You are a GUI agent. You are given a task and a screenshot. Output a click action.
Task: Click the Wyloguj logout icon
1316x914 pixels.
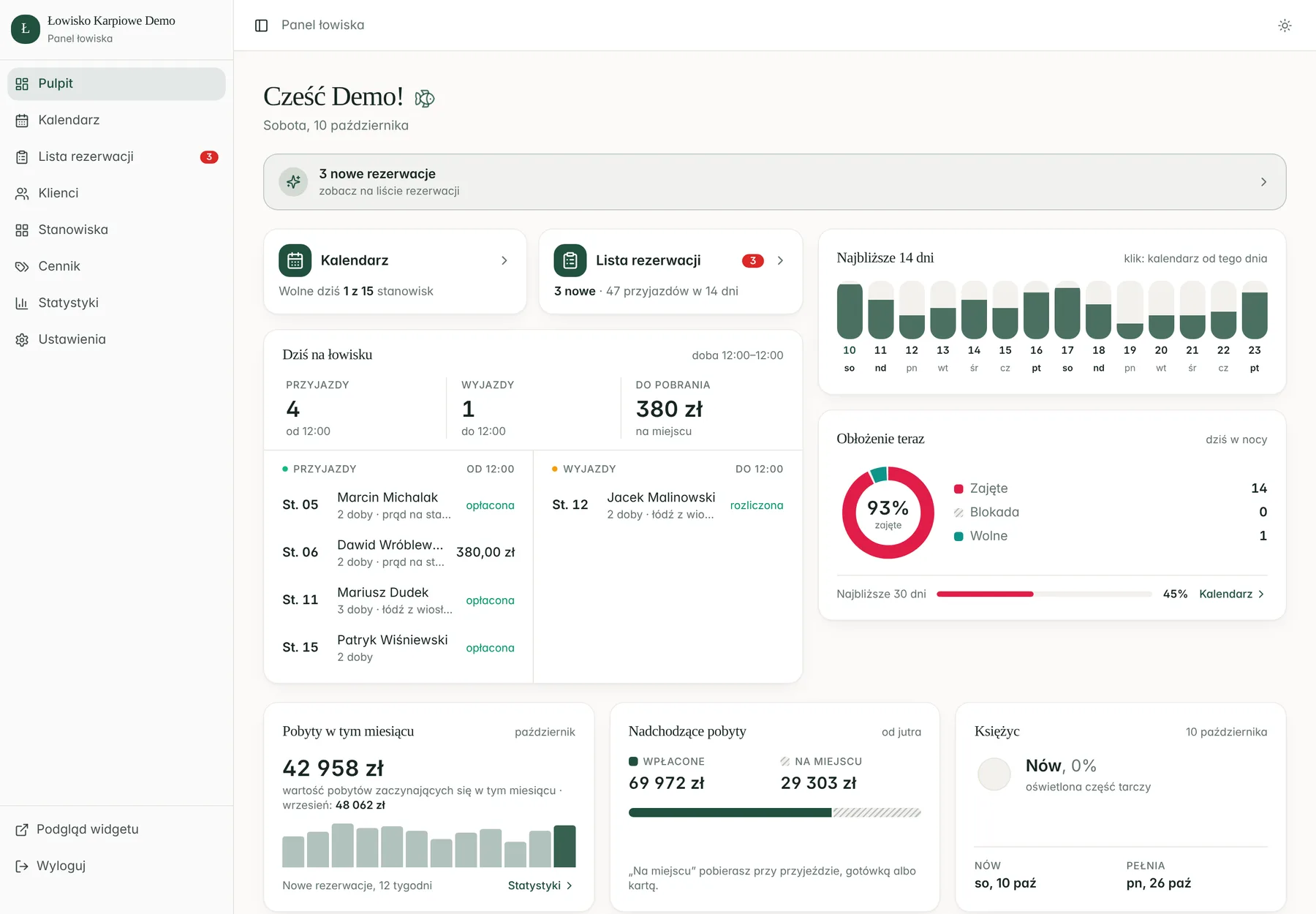pyautogui.click(x=22, y=866)
